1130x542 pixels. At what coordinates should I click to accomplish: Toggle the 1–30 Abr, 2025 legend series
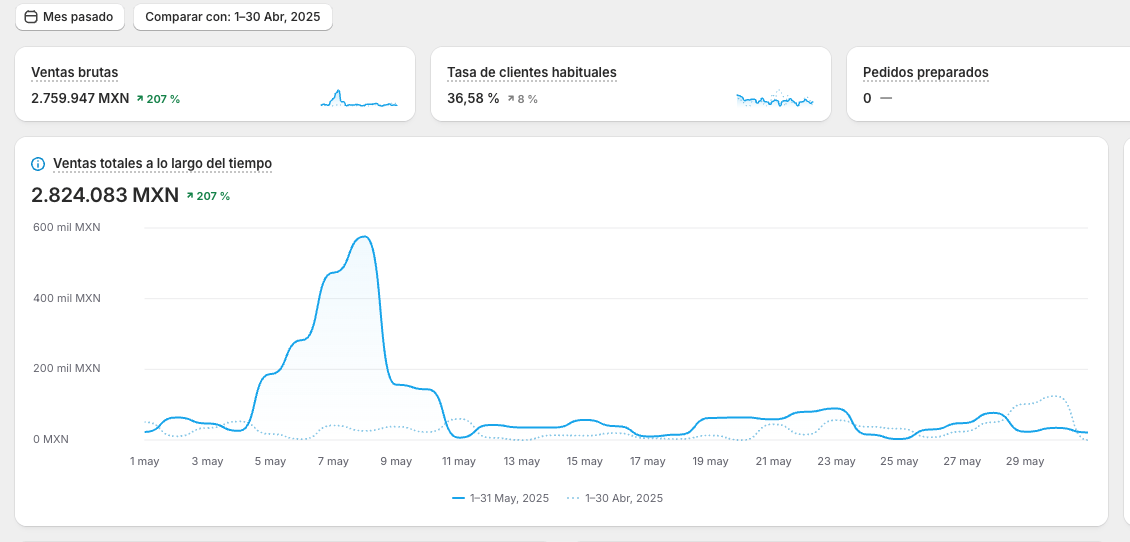tap(614, 498)
